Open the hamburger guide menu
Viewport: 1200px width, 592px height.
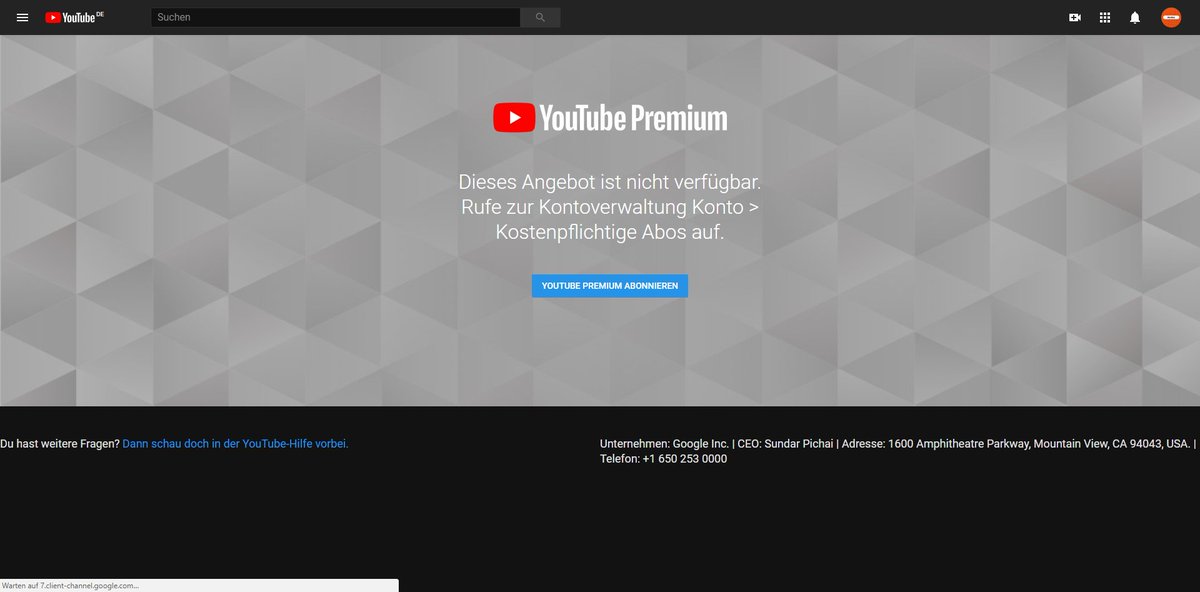(x=22, y=17)
